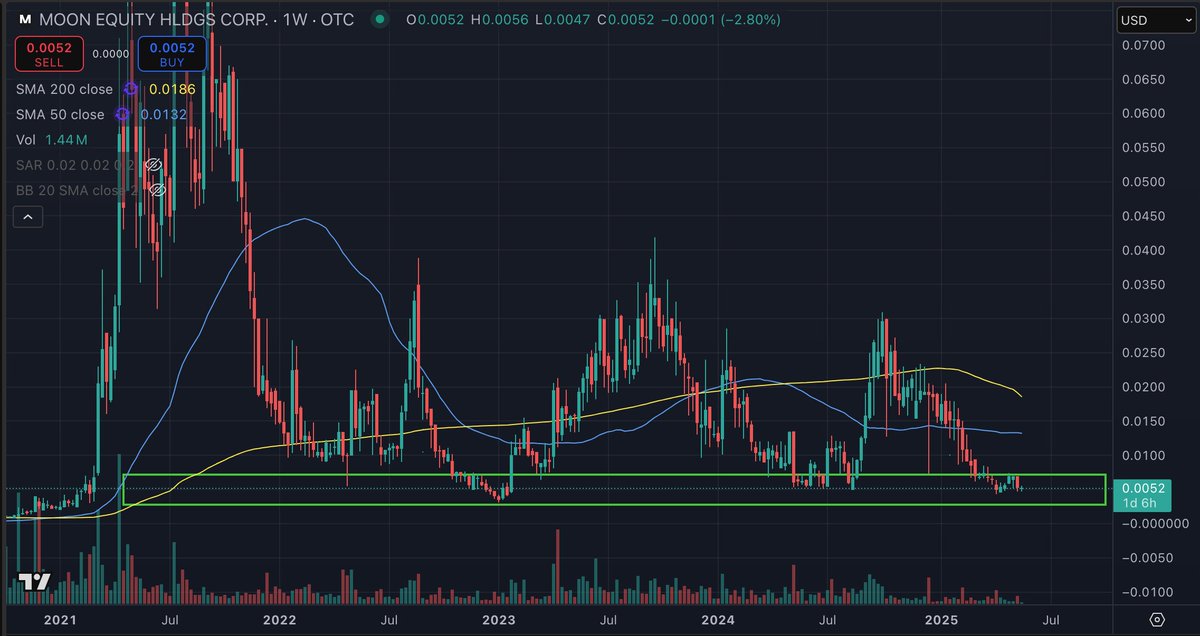Click the blue 0.0052 BUY button
The image size is (1200, 636).
point(172,55)
